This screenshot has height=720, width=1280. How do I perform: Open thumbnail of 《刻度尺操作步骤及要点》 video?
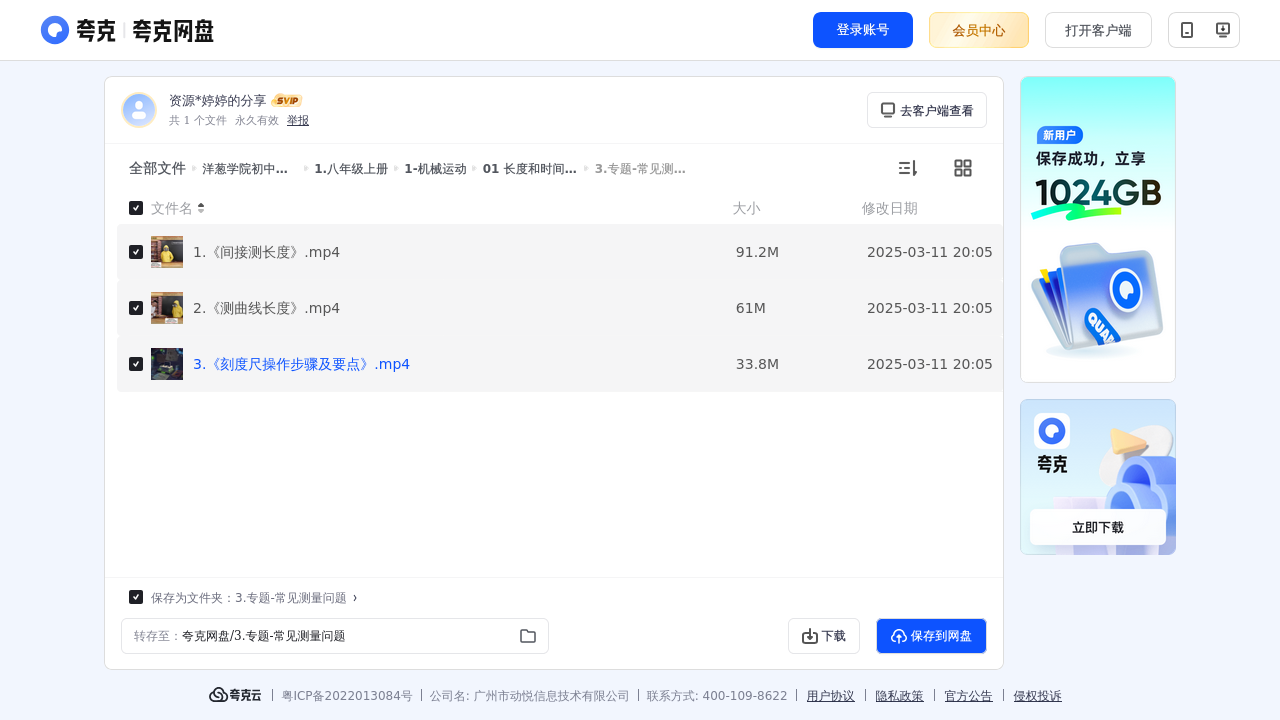[x=167, y=364]
